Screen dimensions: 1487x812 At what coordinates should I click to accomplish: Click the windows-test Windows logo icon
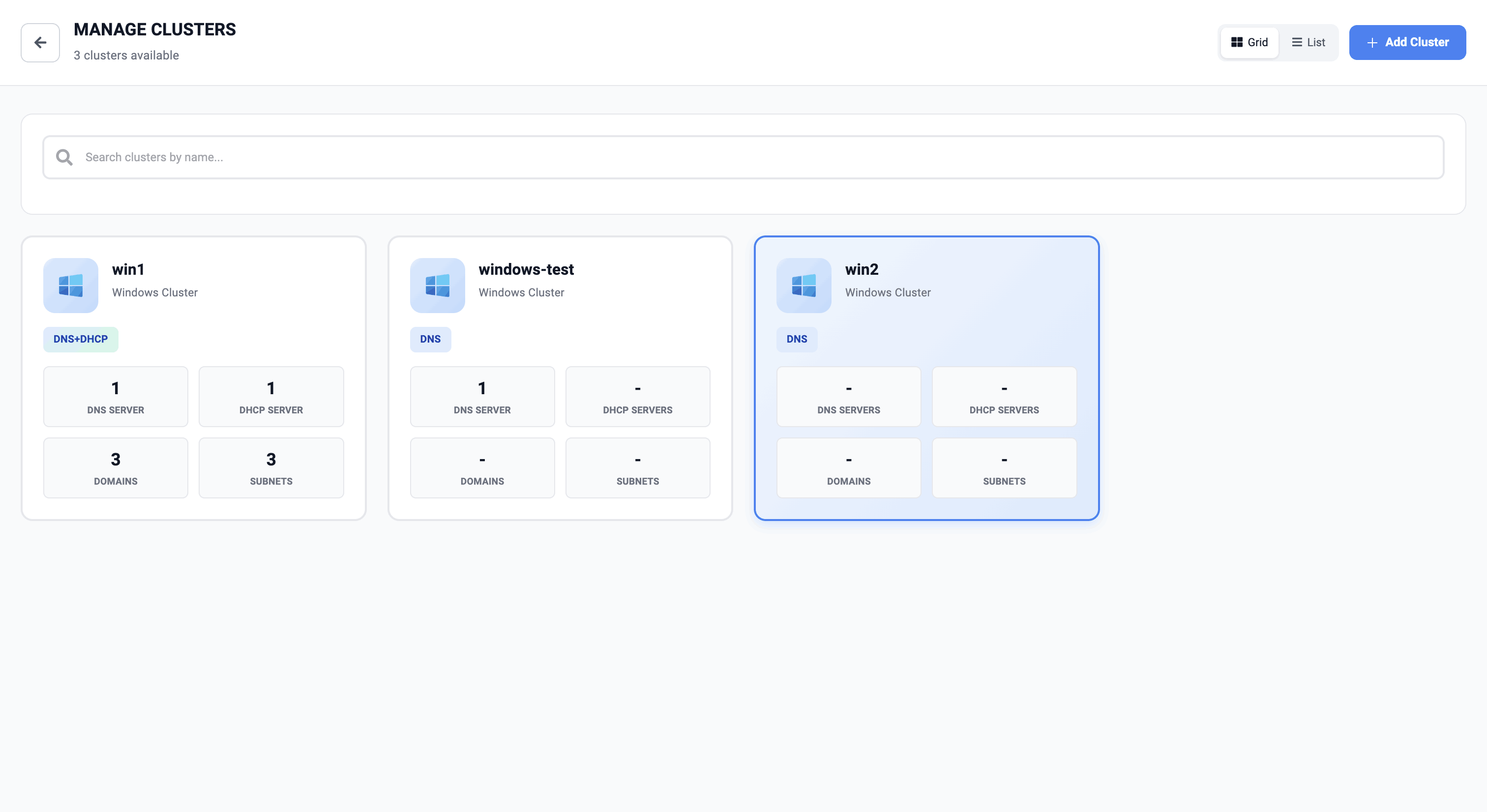[437, 286]
